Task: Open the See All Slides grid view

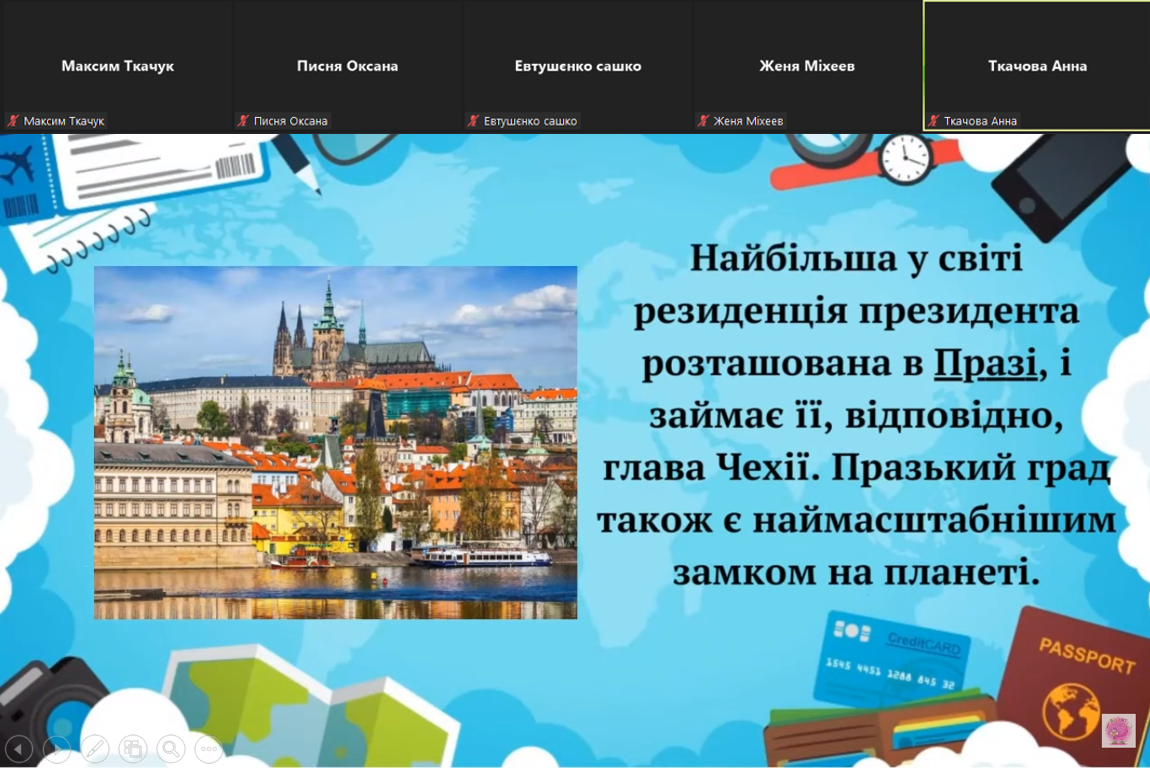Action: (x=133, y=748)
